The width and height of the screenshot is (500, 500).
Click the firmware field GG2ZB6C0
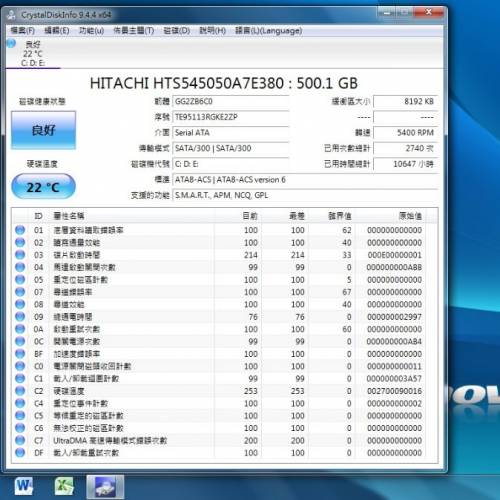231,101
